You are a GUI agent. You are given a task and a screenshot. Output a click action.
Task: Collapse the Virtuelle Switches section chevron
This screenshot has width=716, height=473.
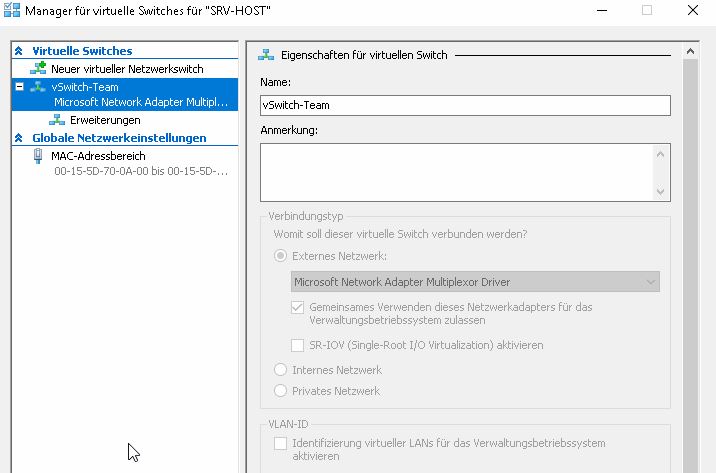pyautogui.click(x=19, y=51)
